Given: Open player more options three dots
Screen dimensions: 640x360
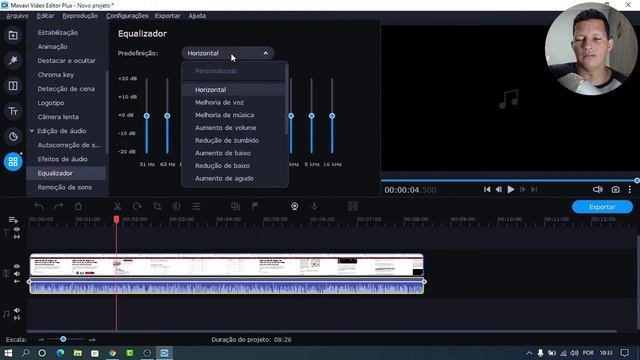Looking at the screenshot, I should (x=630, y=189).
